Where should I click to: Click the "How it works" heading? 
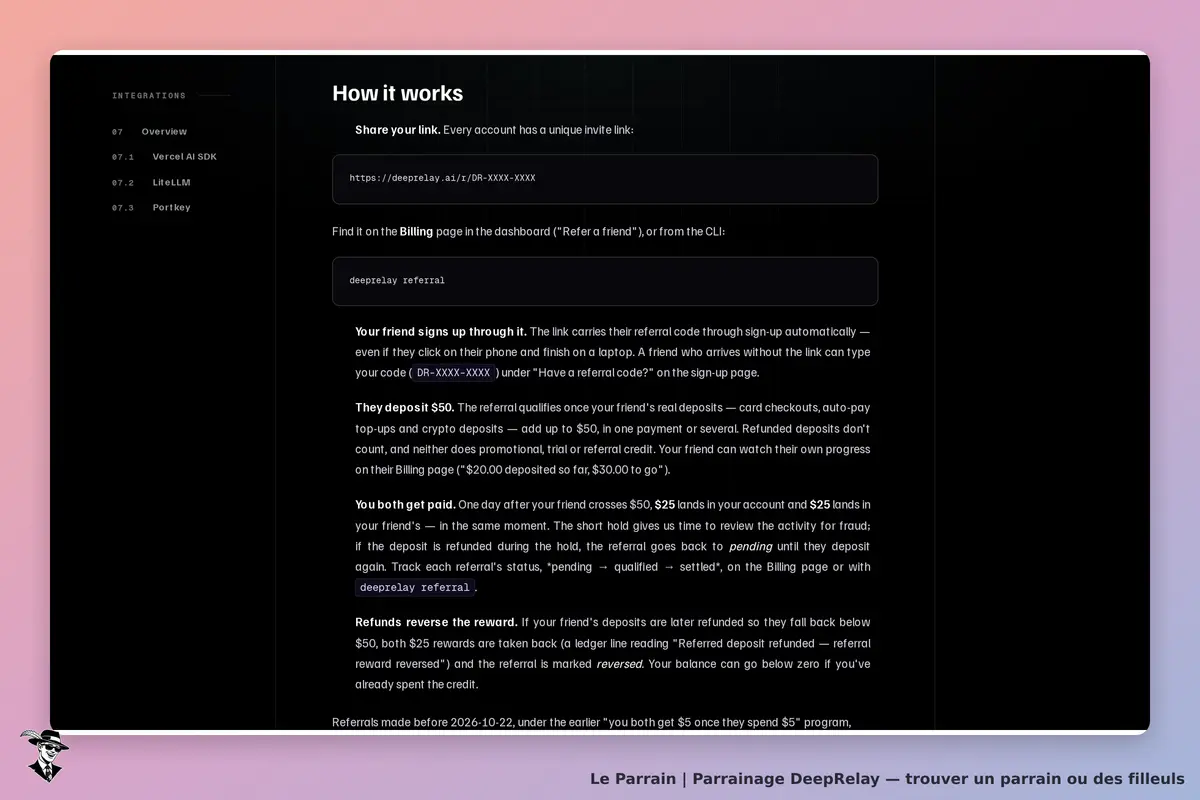click(x=398, y=93)
